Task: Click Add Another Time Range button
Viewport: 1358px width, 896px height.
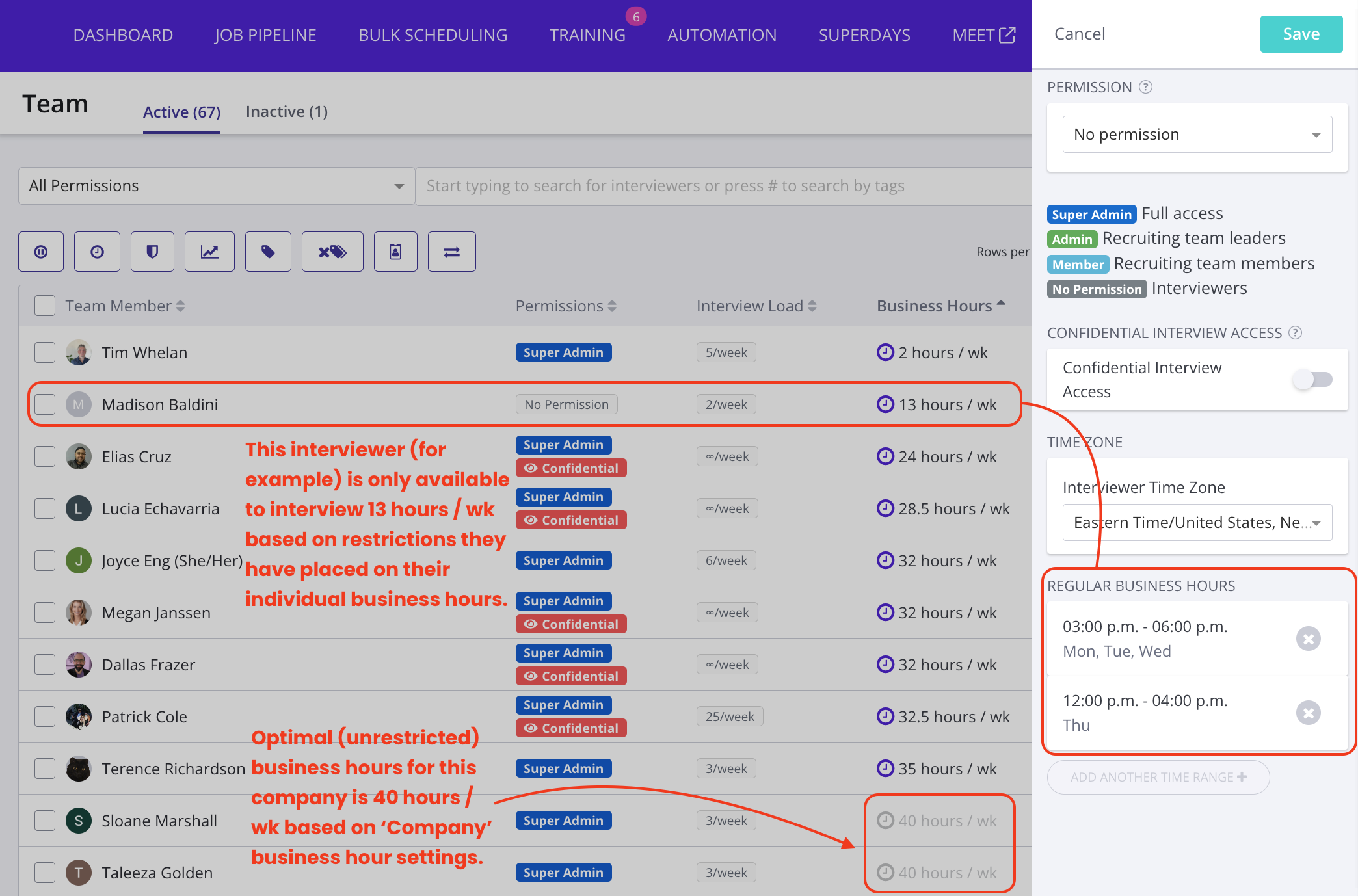Action: (1158, 777)
